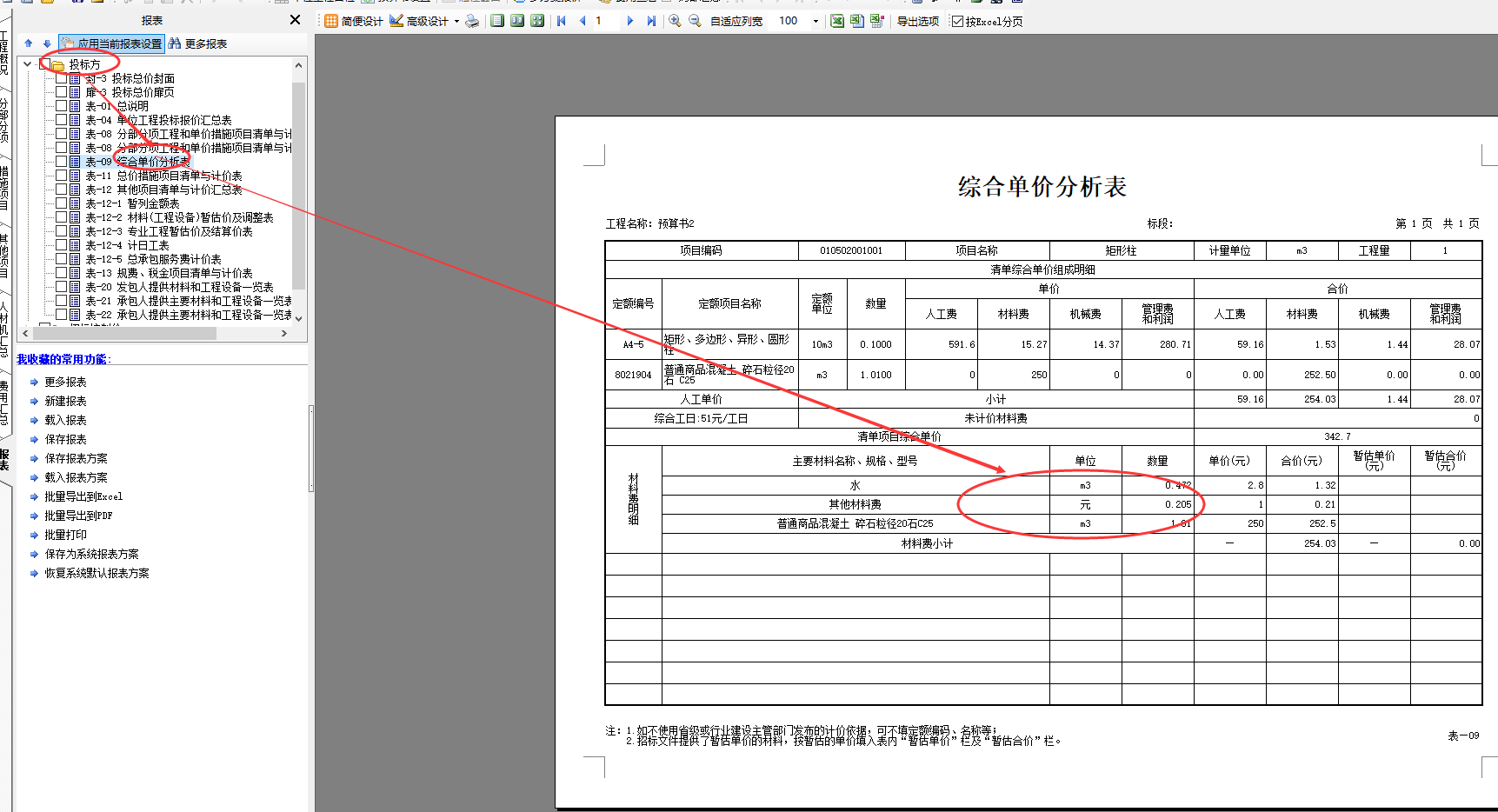This screenshot has width=1498, height=812.
Task: Click 保存报表方案 link
Action: click(76, 459)
